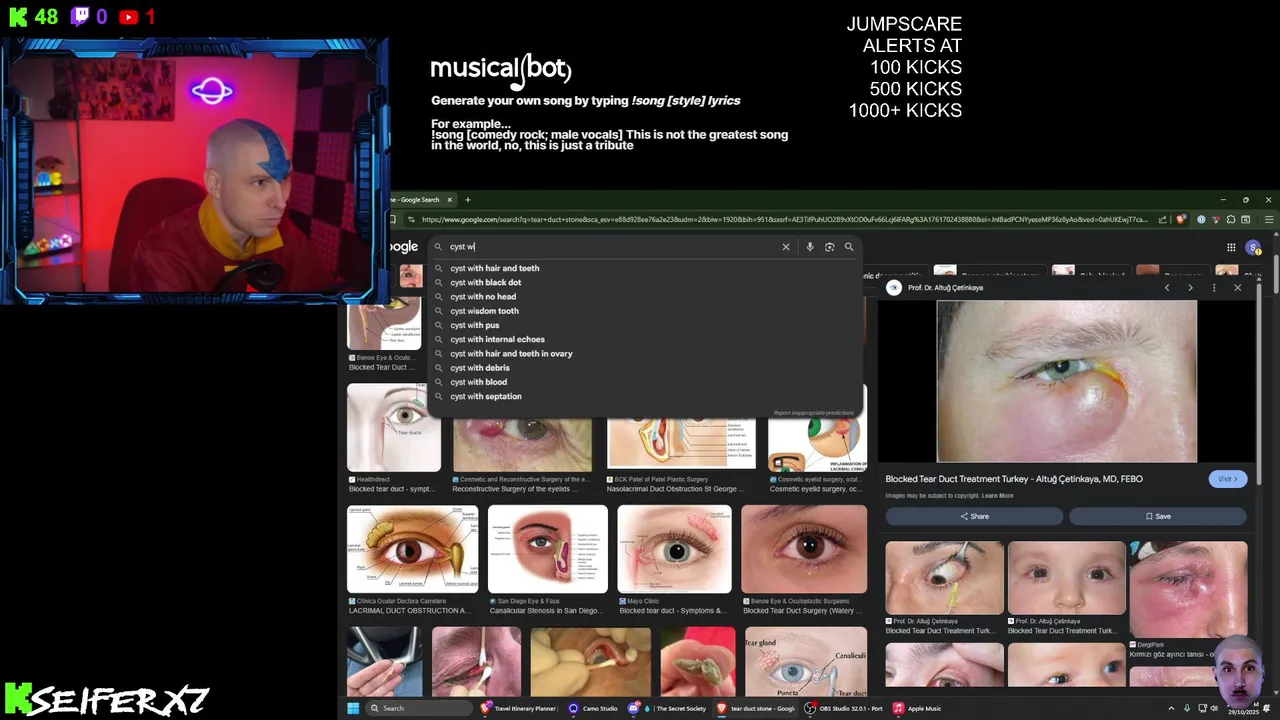
Task: Switch to The Secret Society taskbar item
Action: (x=677, y=708)
